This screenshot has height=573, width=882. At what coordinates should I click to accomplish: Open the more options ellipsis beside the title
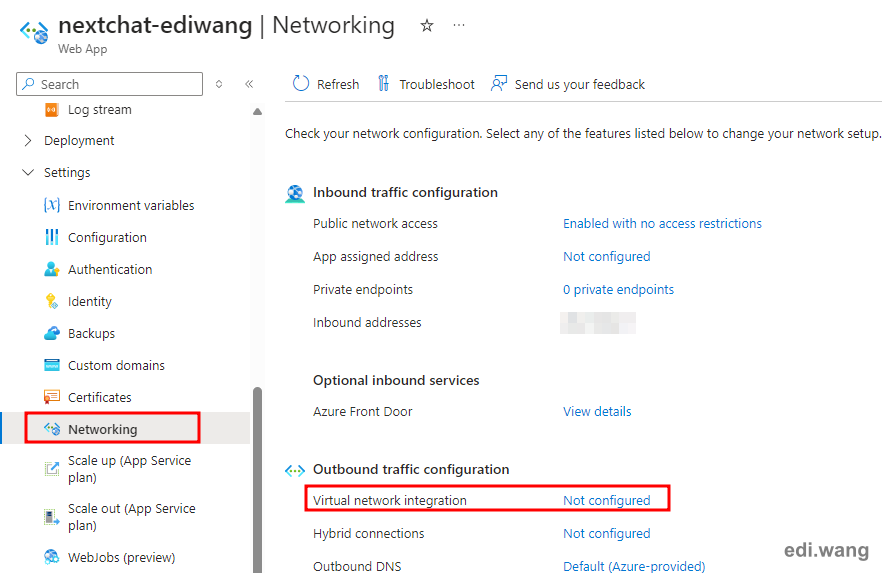point(459,25)
